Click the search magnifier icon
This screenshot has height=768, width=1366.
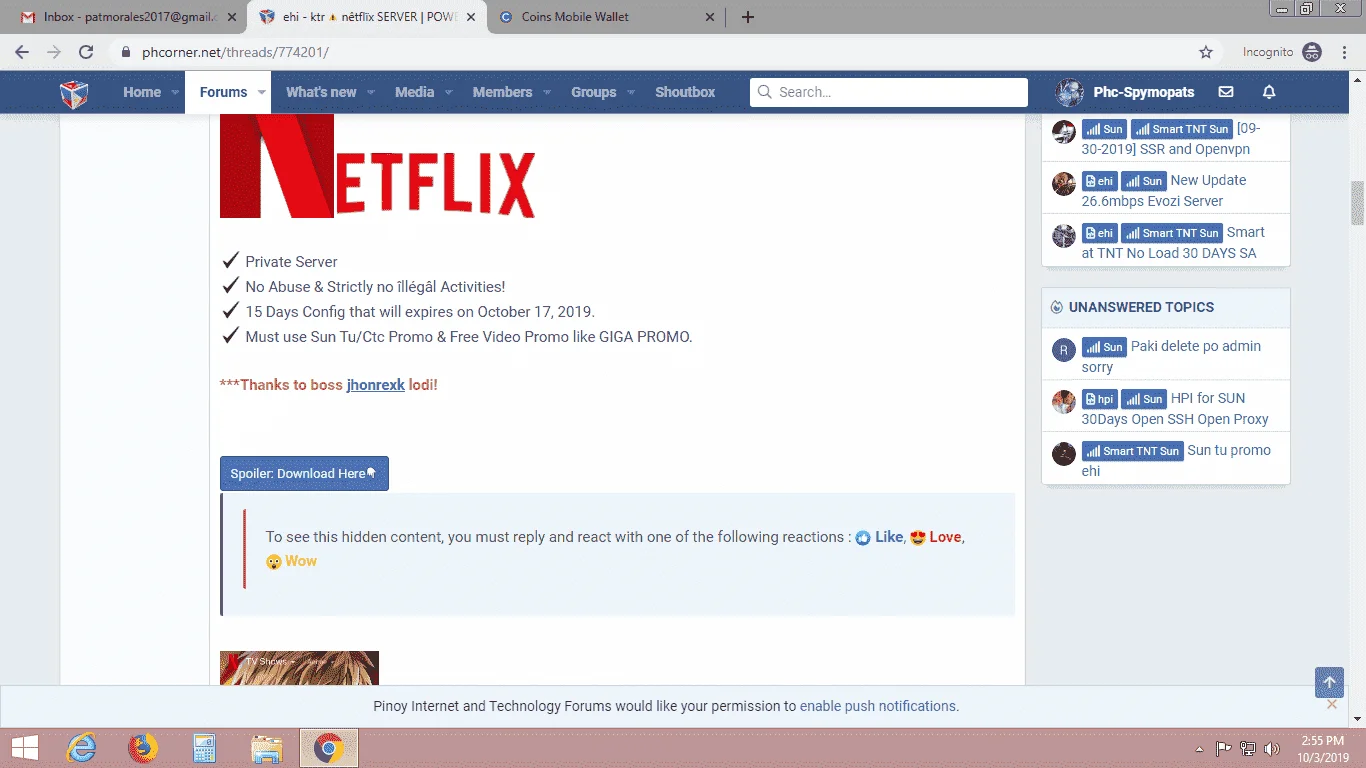pyautogui.click(x=765, y=92)
